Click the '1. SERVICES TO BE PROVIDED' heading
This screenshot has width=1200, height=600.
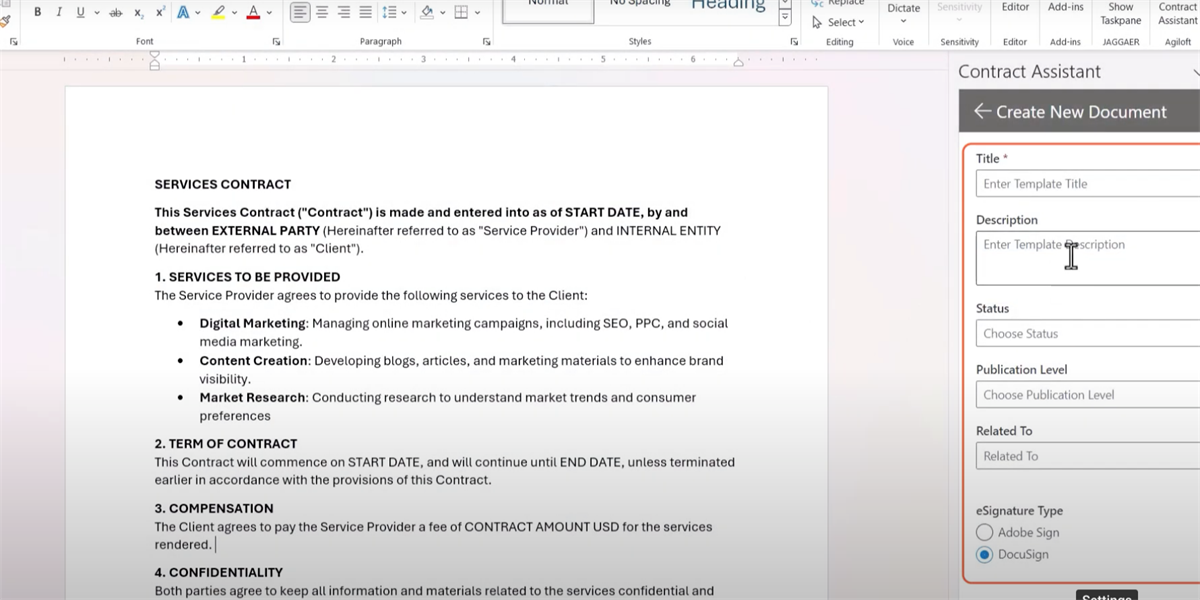[247, 277]
